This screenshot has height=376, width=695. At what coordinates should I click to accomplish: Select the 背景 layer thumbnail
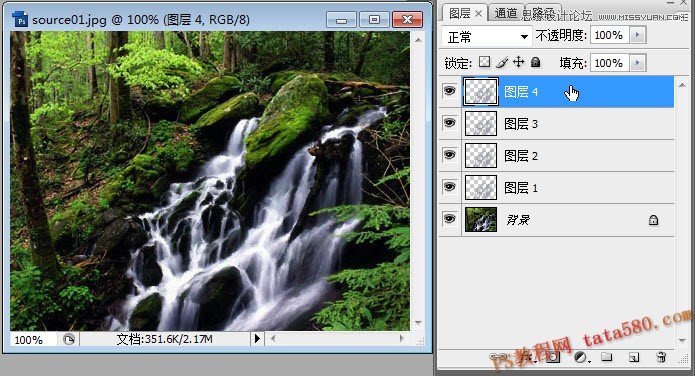coord(481,219)
